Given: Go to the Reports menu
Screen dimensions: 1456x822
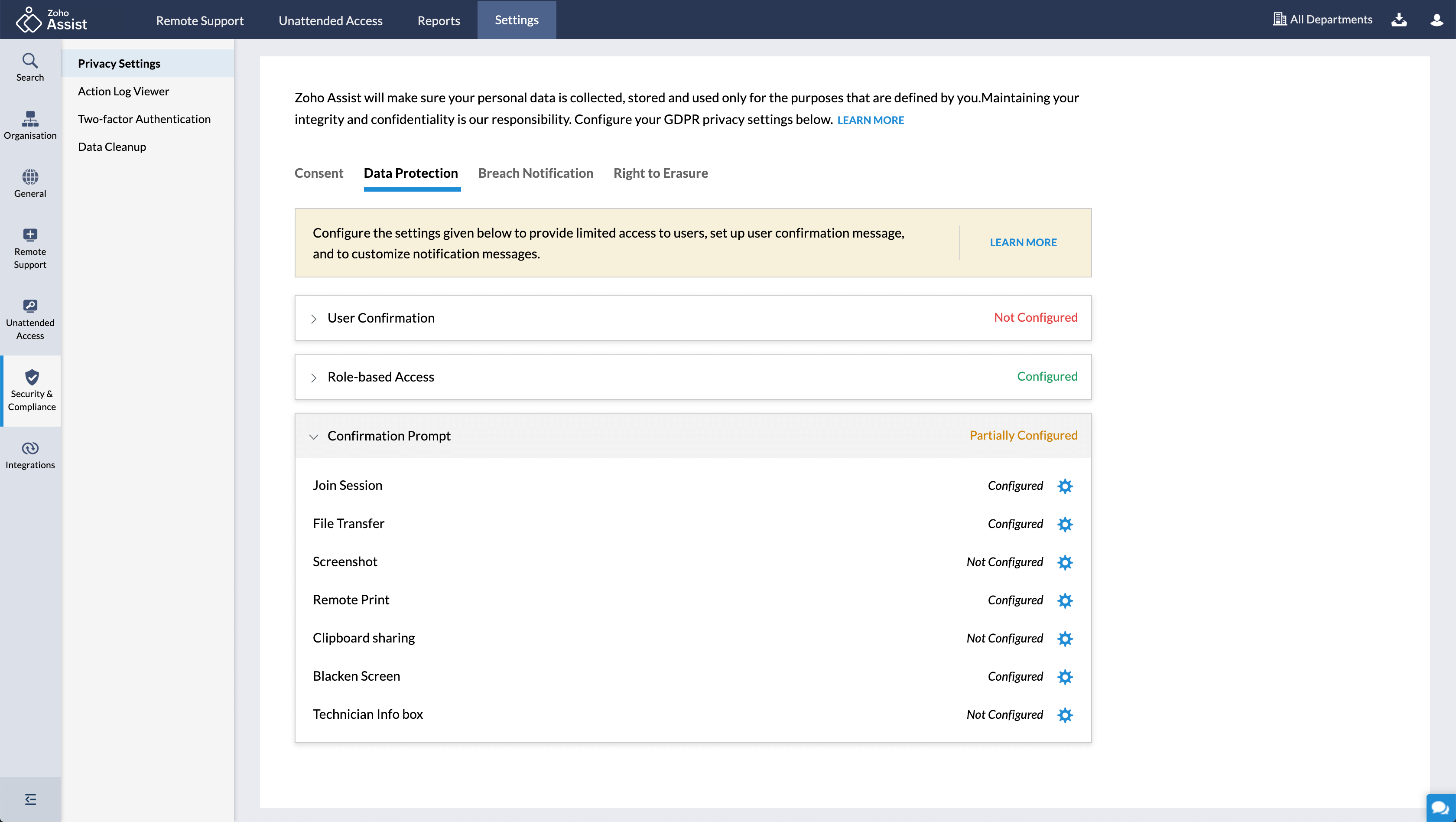Looking at the screenshot, I should (438, 20).
